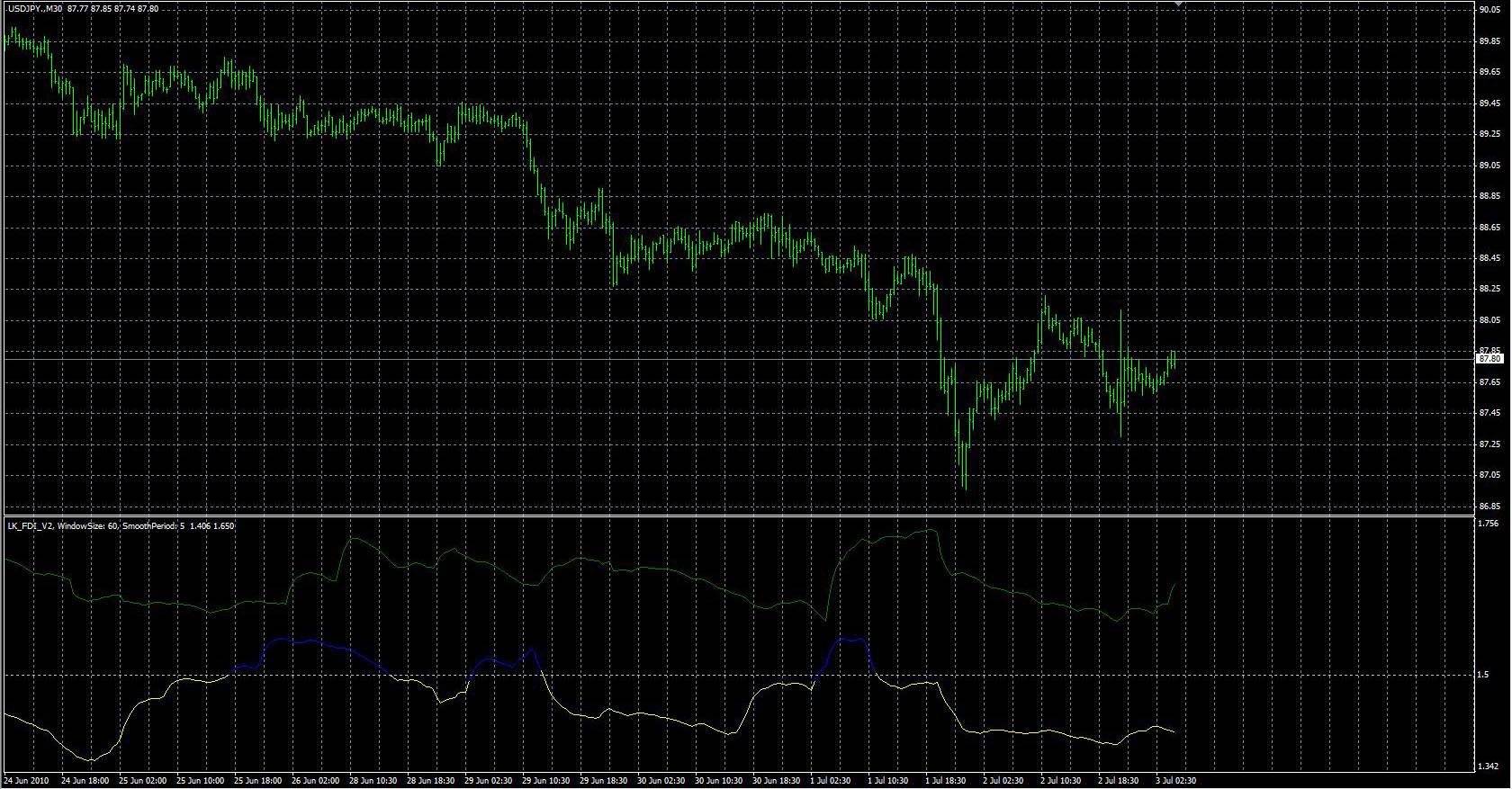Click the 1 Jul 02:30 time label
Screen dimensions: 1512x789
[832, 781]
